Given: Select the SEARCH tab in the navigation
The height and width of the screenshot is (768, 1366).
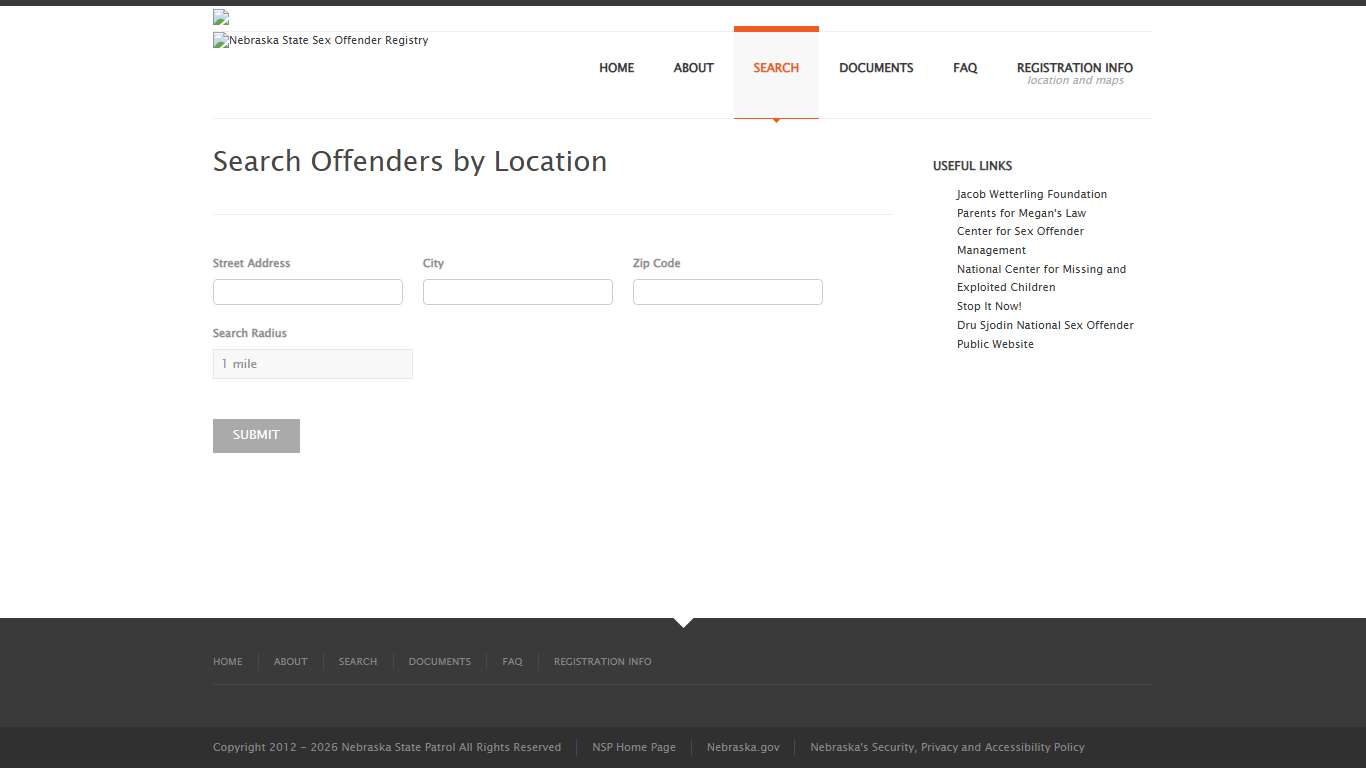Looking at the screenshot, I should tap(776, 68).
